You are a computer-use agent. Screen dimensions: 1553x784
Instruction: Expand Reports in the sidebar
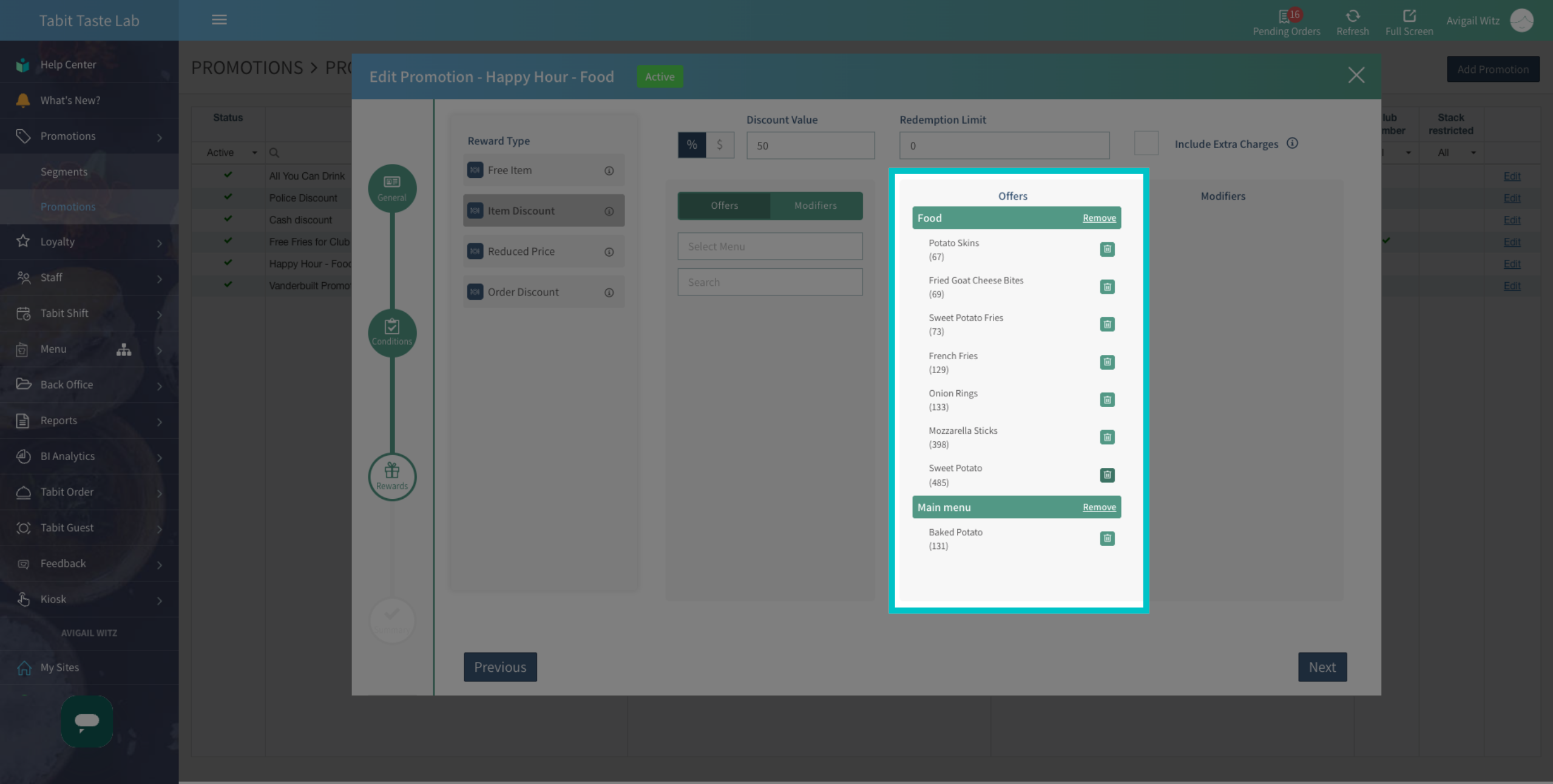pos(89,421)
